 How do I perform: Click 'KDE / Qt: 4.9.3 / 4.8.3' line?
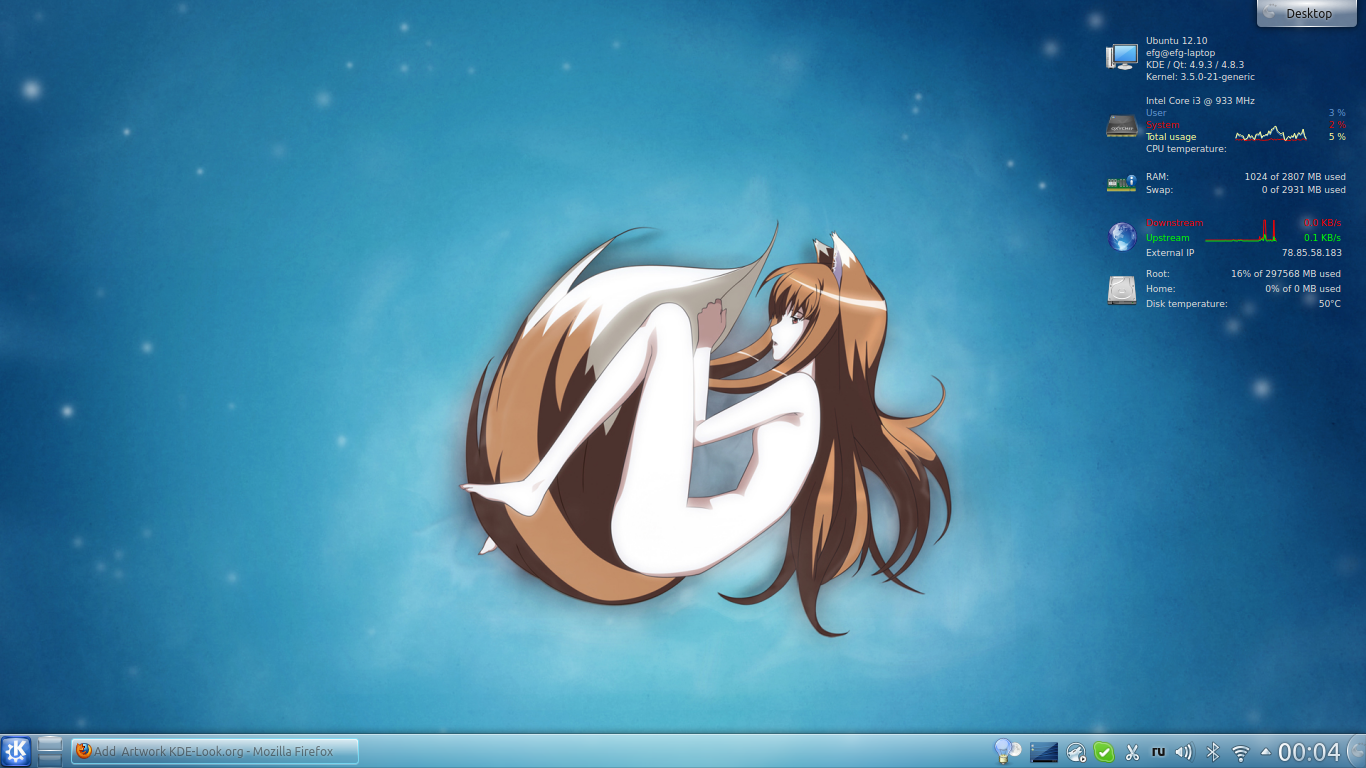[1195, 65]
